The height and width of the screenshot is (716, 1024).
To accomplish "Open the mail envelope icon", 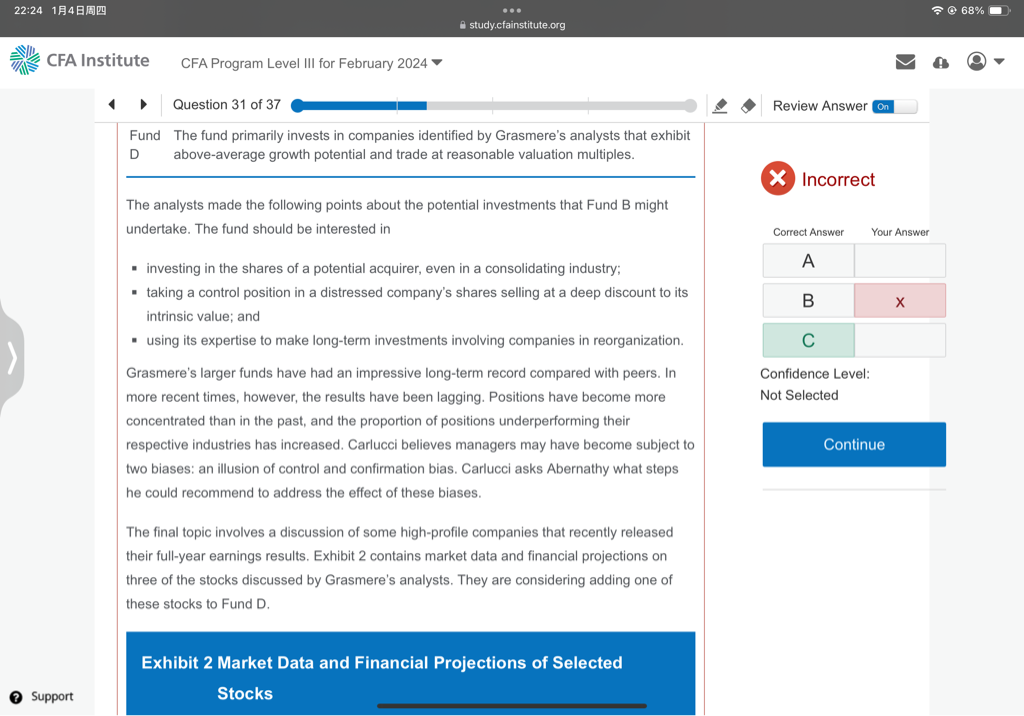I will tap(905, 62).
